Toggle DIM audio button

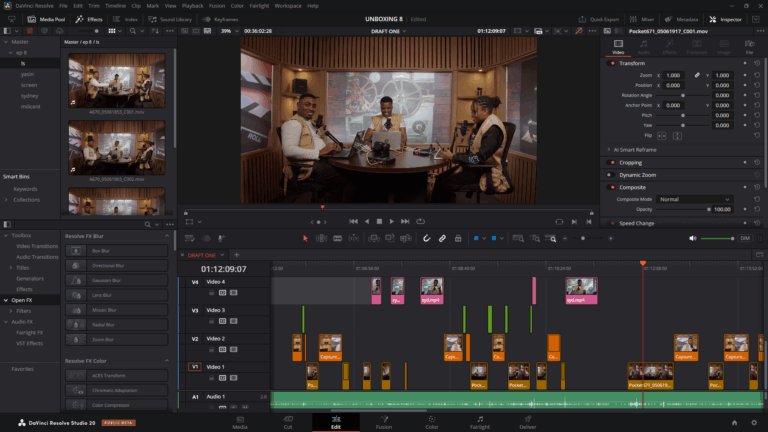tap(745, 239)
